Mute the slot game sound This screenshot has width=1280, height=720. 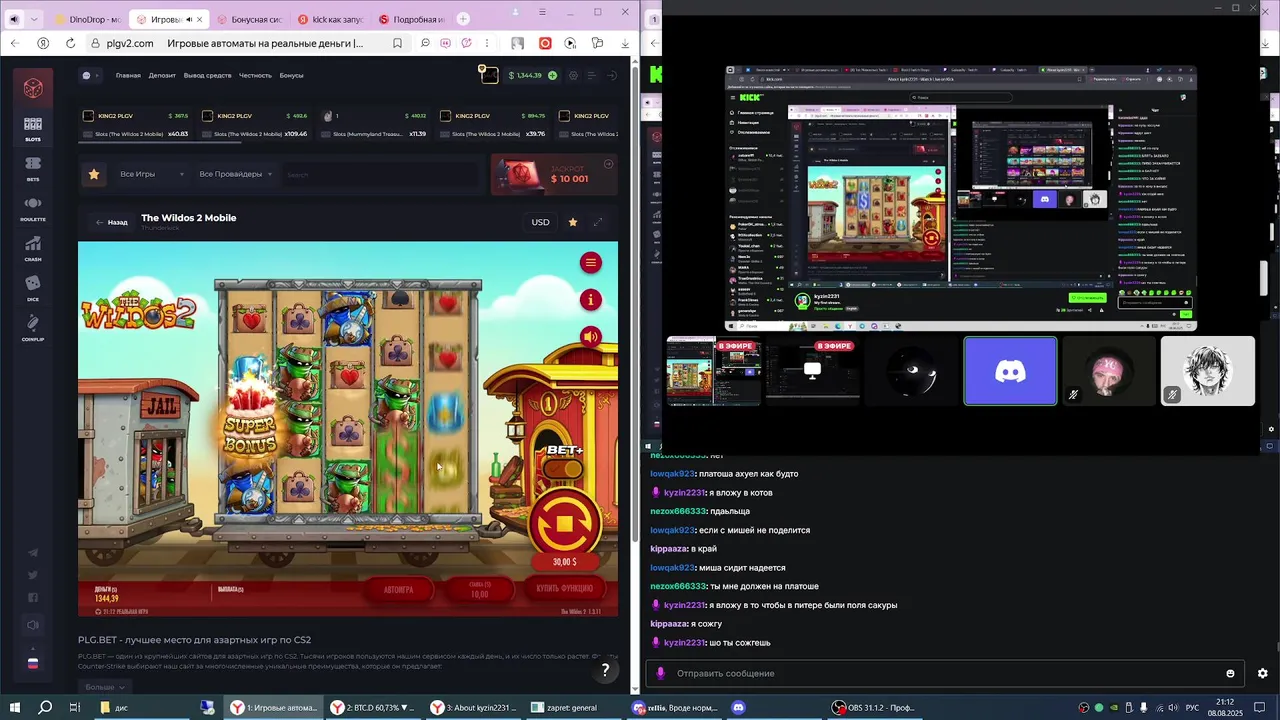pos(591,337)
